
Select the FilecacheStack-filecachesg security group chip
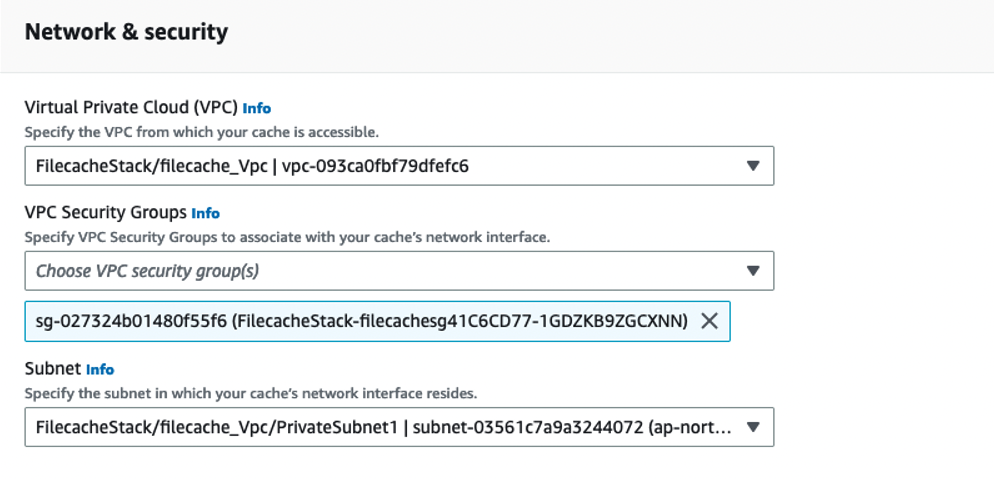coord(360,321)
